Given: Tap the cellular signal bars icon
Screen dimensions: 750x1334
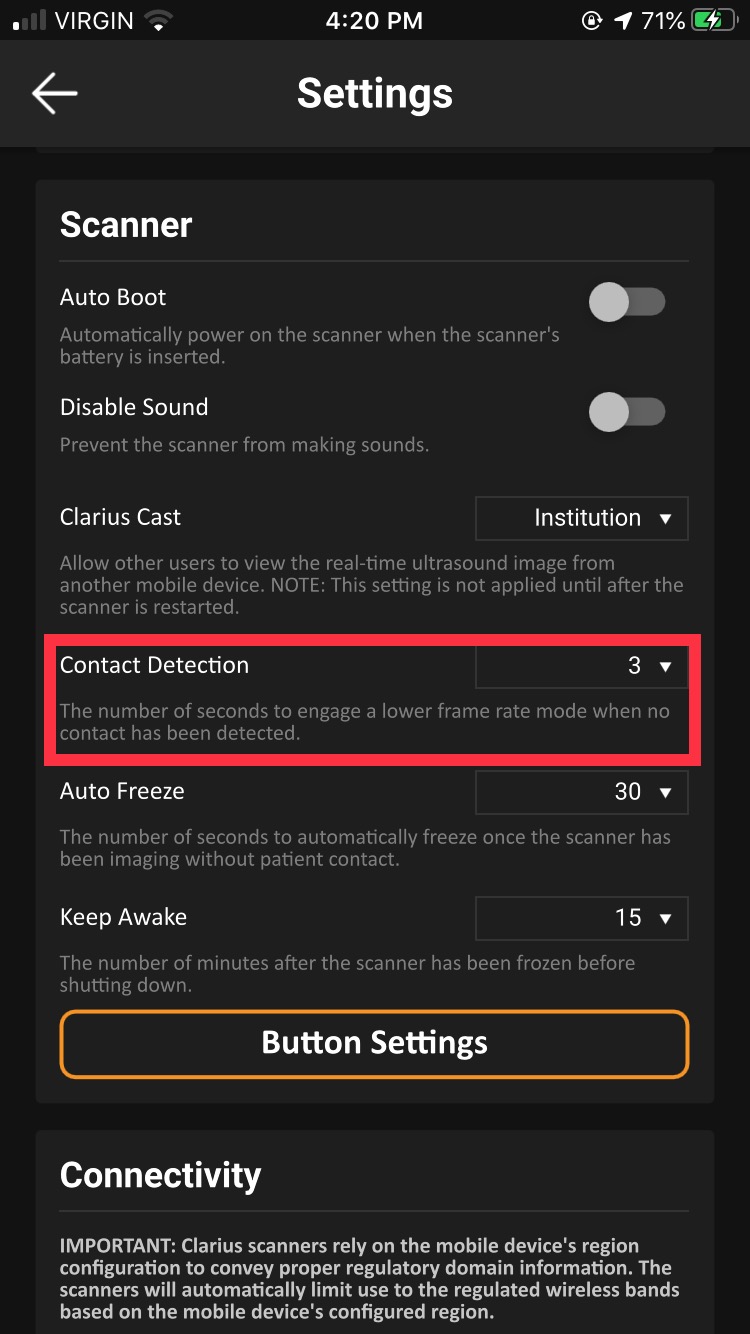Looking at the screenshot, I should click(31, 20).
